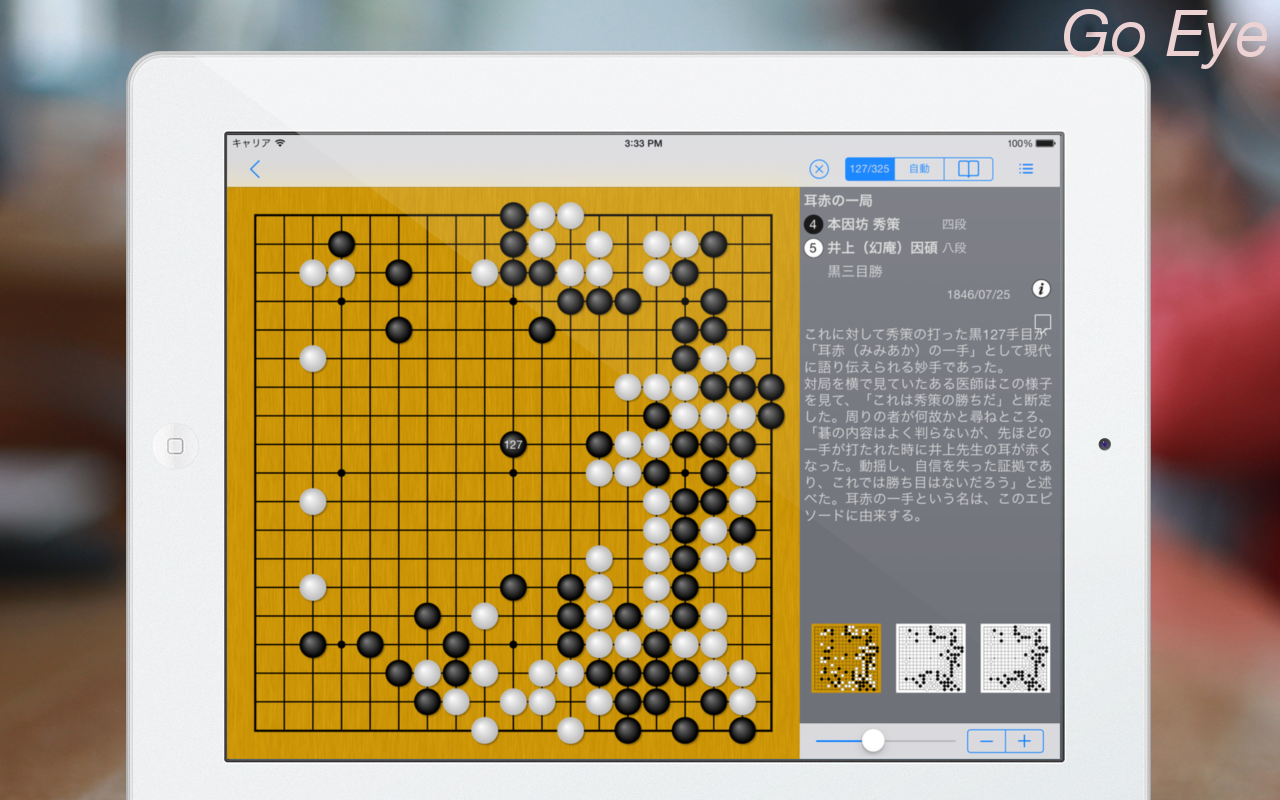This screenshot has width=1280, height=800.
Task: Select the wooden board theme thumbnail
Action: pyautogui.click(x=846, y=658)
